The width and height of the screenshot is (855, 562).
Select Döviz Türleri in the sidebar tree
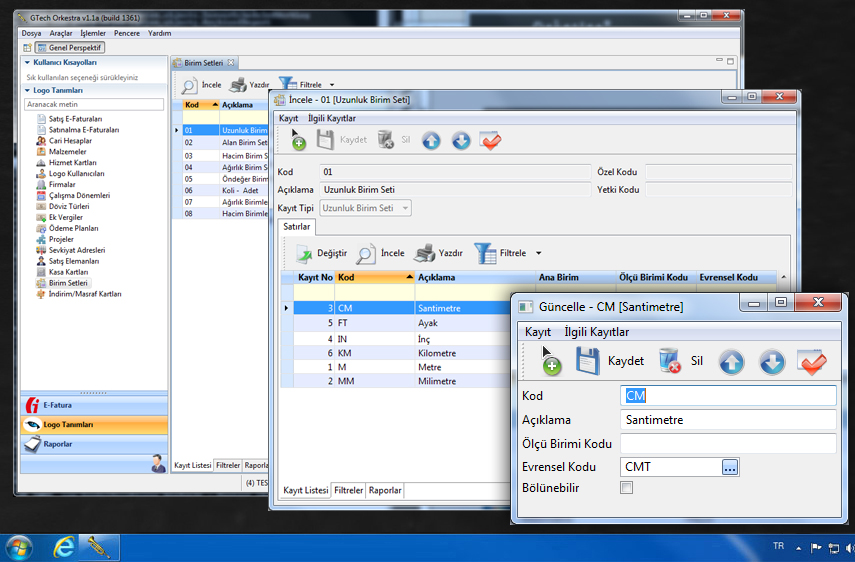tap(70, 206)
